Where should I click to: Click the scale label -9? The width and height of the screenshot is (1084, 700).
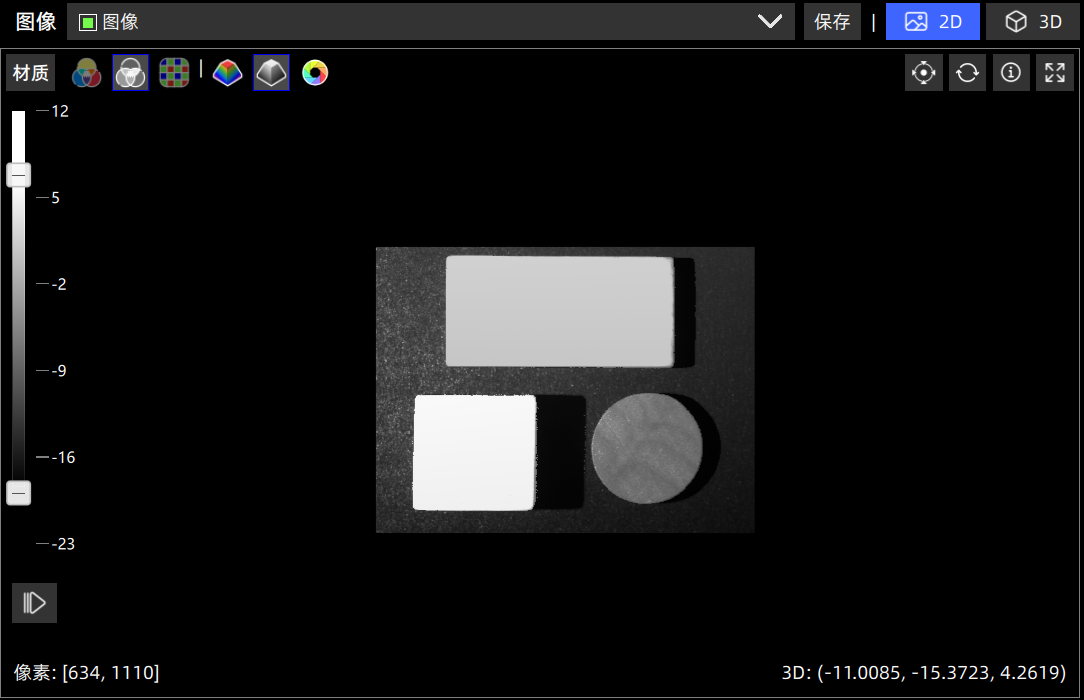(59, 371)
